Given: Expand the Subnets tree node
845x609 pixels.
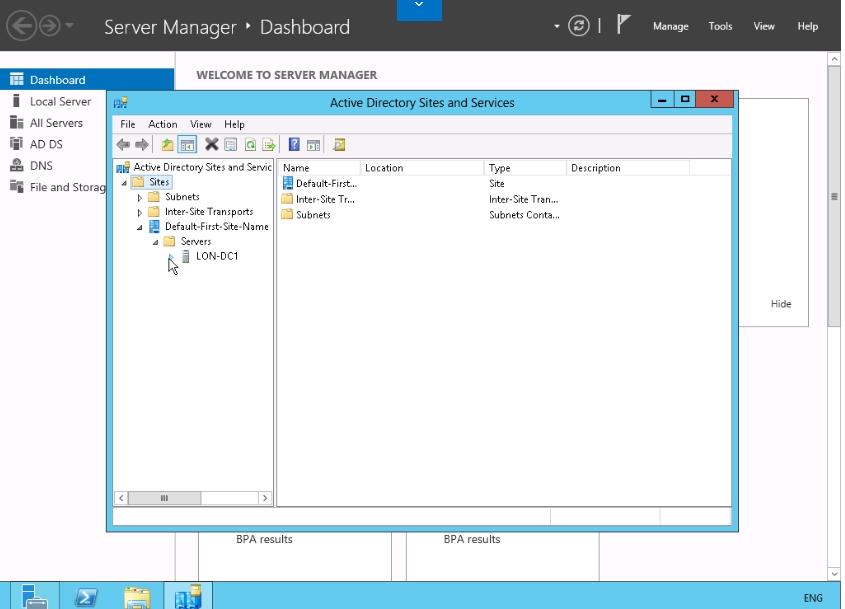Looking at the screenshot, I should click(140, 198).
